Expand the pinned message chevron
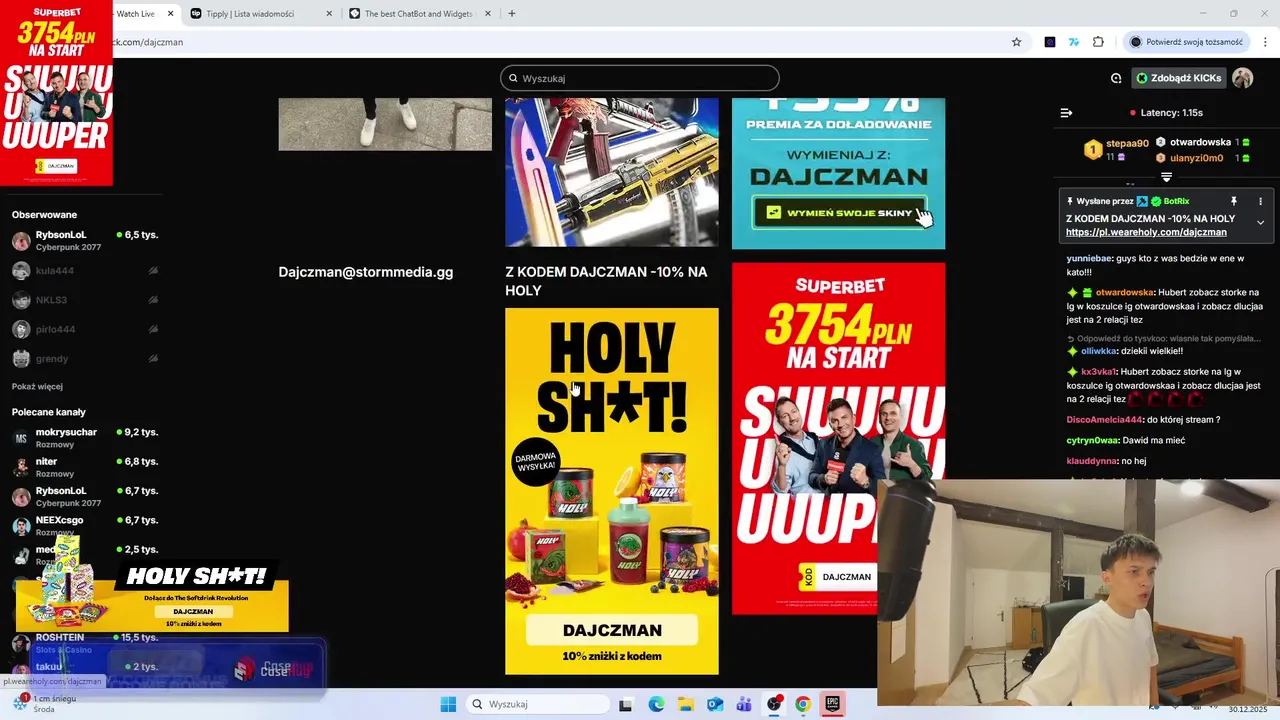This screenshot has height=720, width=1280. (x=1260, y=222)
